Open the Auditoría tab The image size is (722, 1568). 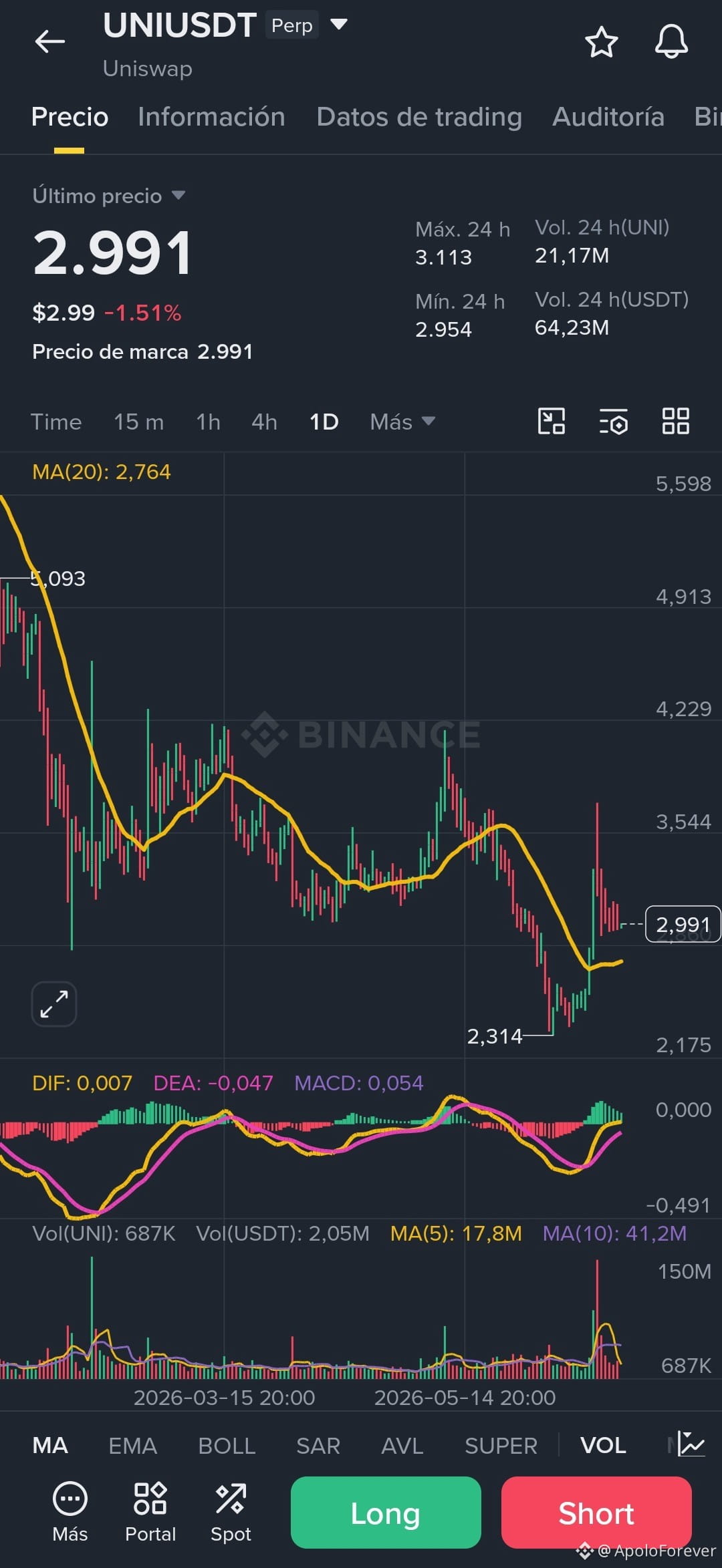[608, 117]
